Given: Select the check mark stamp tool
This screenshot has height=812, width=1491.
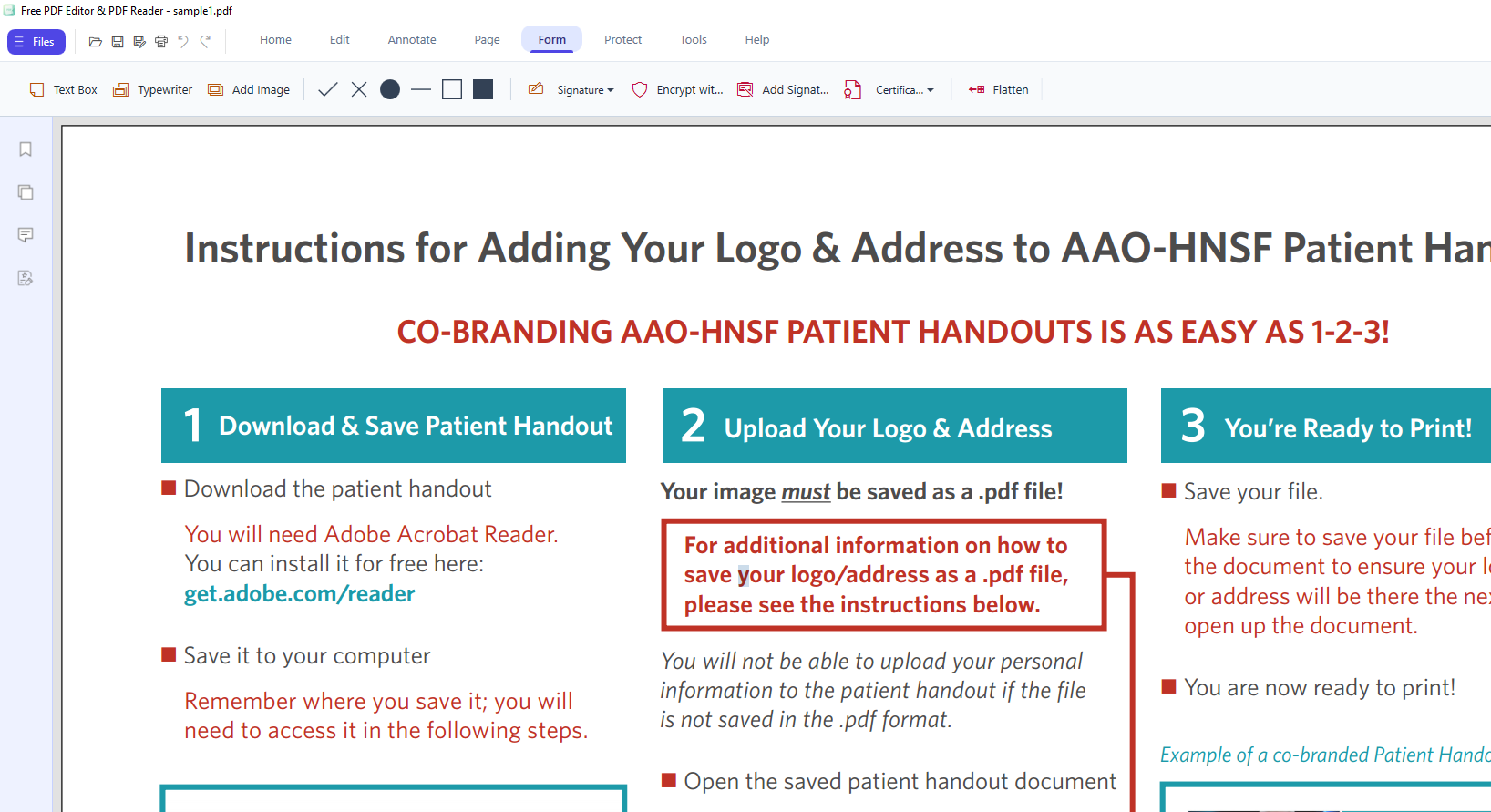Looking at the screenshot, I should [328, 89].
